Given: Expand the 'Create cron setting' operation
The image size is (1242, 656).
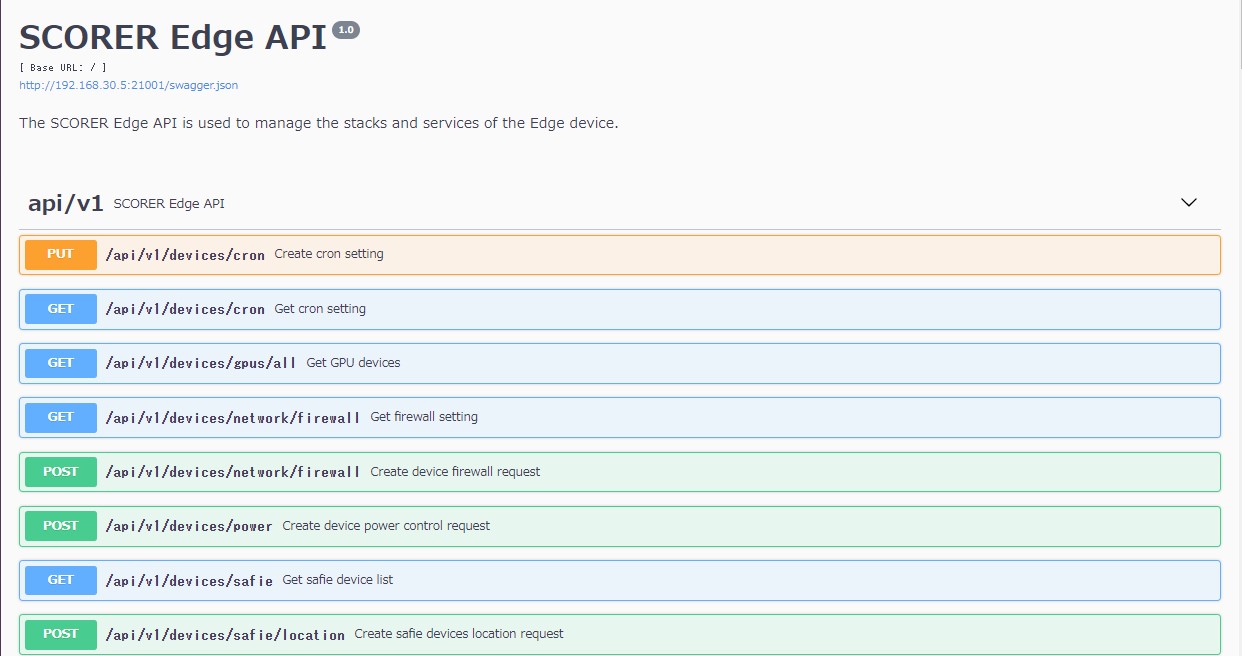Looking at the screenshot, I should click(328, 254).
